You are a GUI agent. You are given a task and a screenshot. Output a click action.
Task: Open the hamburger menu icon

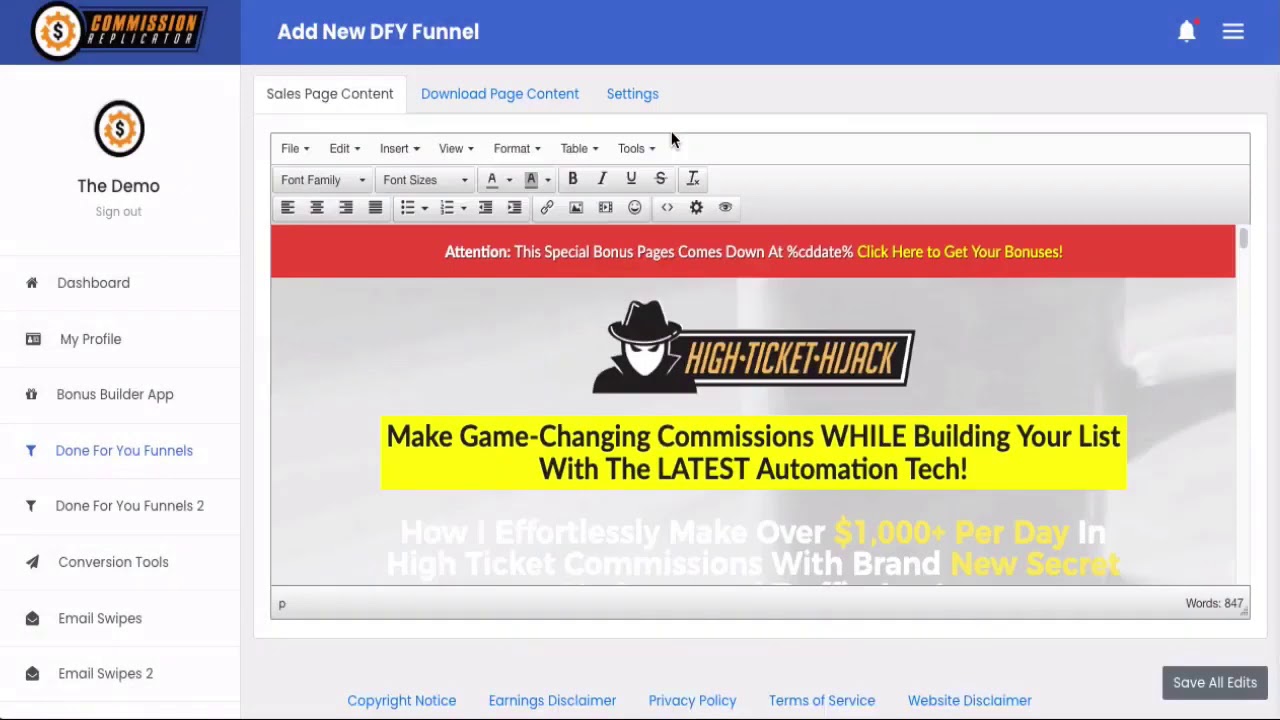coord(1233,32)
